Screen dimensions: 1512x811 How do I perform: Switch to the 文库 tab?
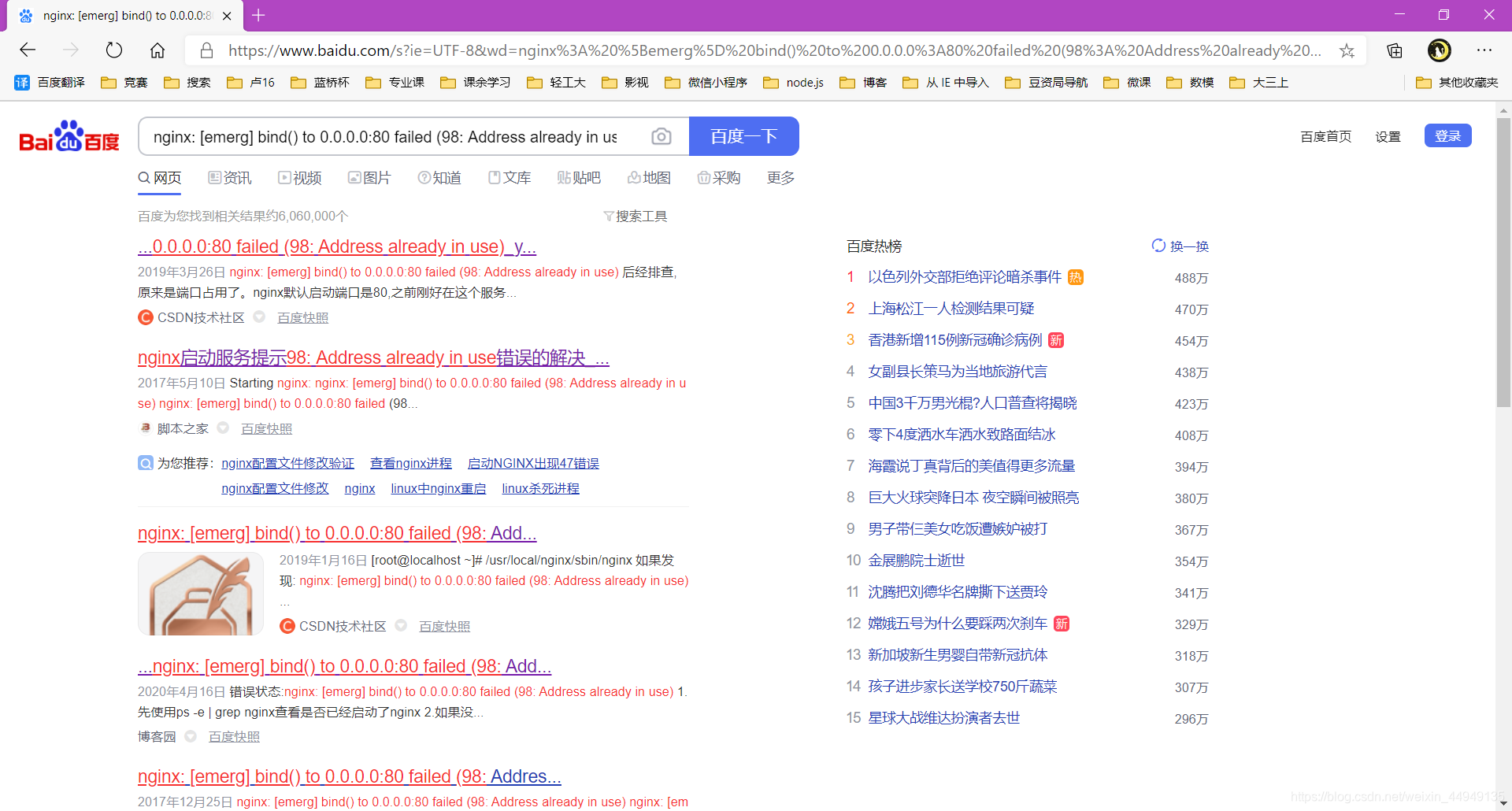(510, 178)
